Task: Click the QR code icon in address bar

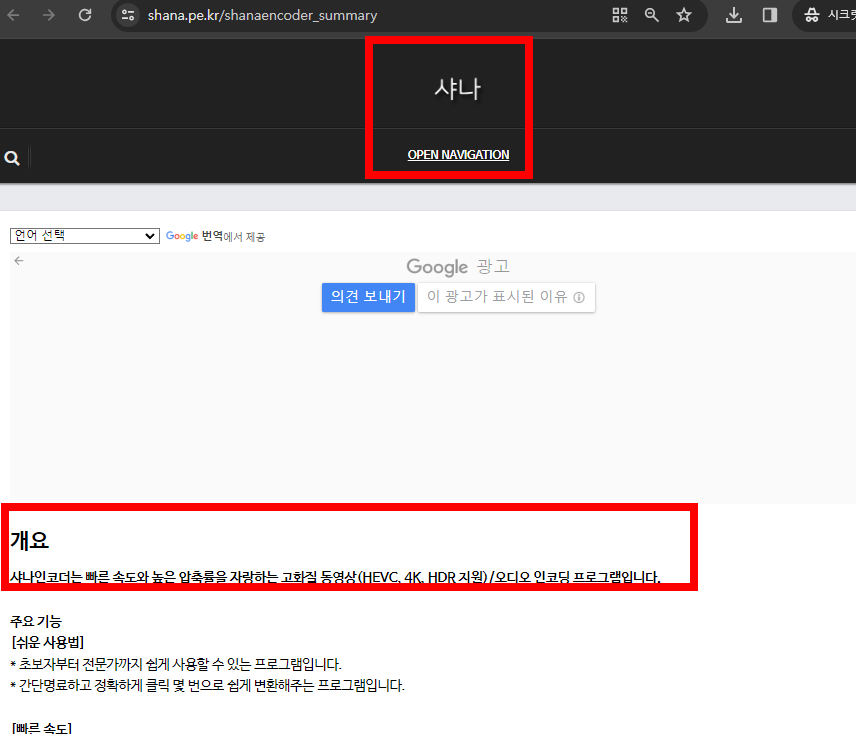Action: click(x=619, y=15)
